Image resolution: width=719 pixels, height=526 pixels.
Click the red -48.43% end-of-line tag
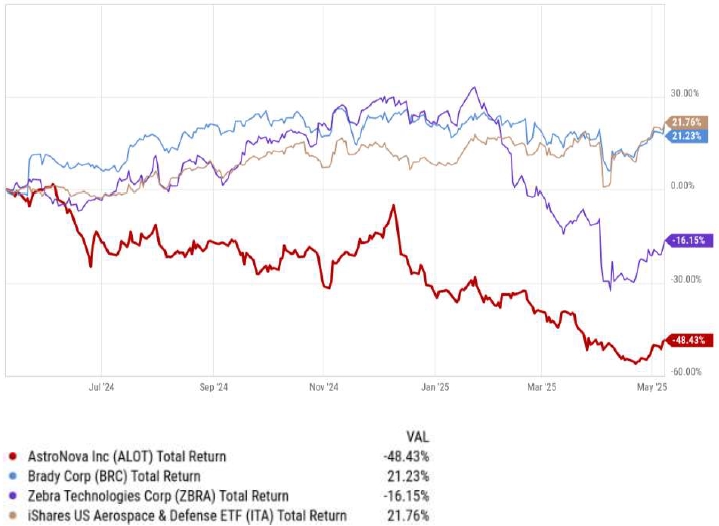pyautogui.click(x=690, y=340)
